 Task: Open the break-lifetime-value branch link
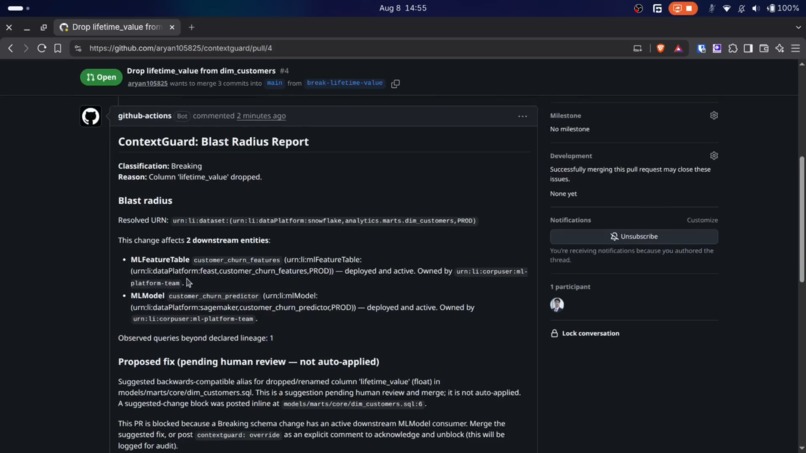(x=344, y=83)
